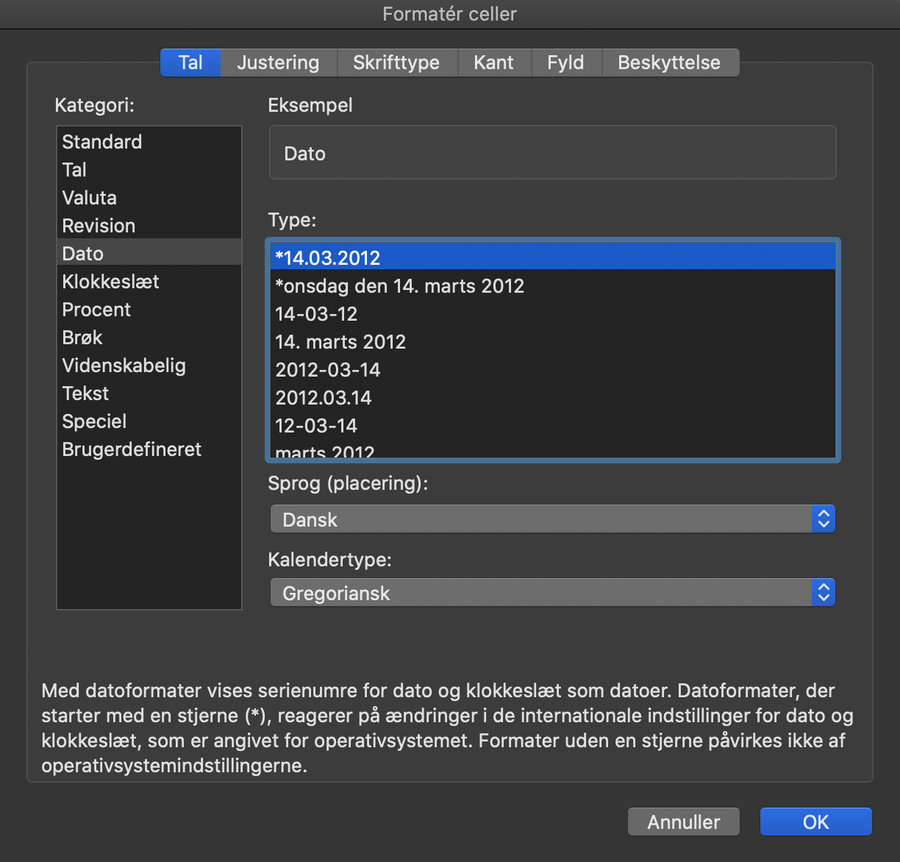Click the Dansk language selector arrows
Viewport: 900px width, 862px height.
(x=823, y=519)
